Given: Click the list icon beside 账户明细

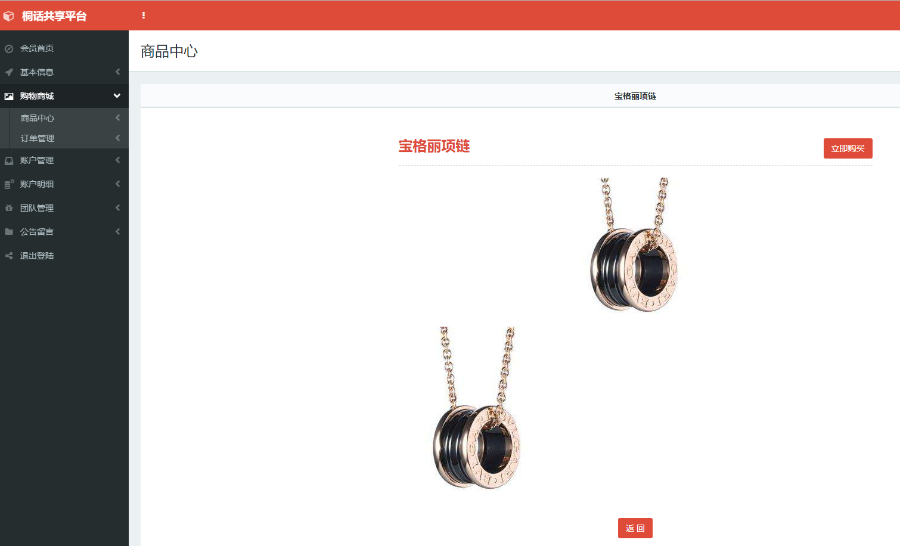Looking at the screenshot, I should (9, 184).
